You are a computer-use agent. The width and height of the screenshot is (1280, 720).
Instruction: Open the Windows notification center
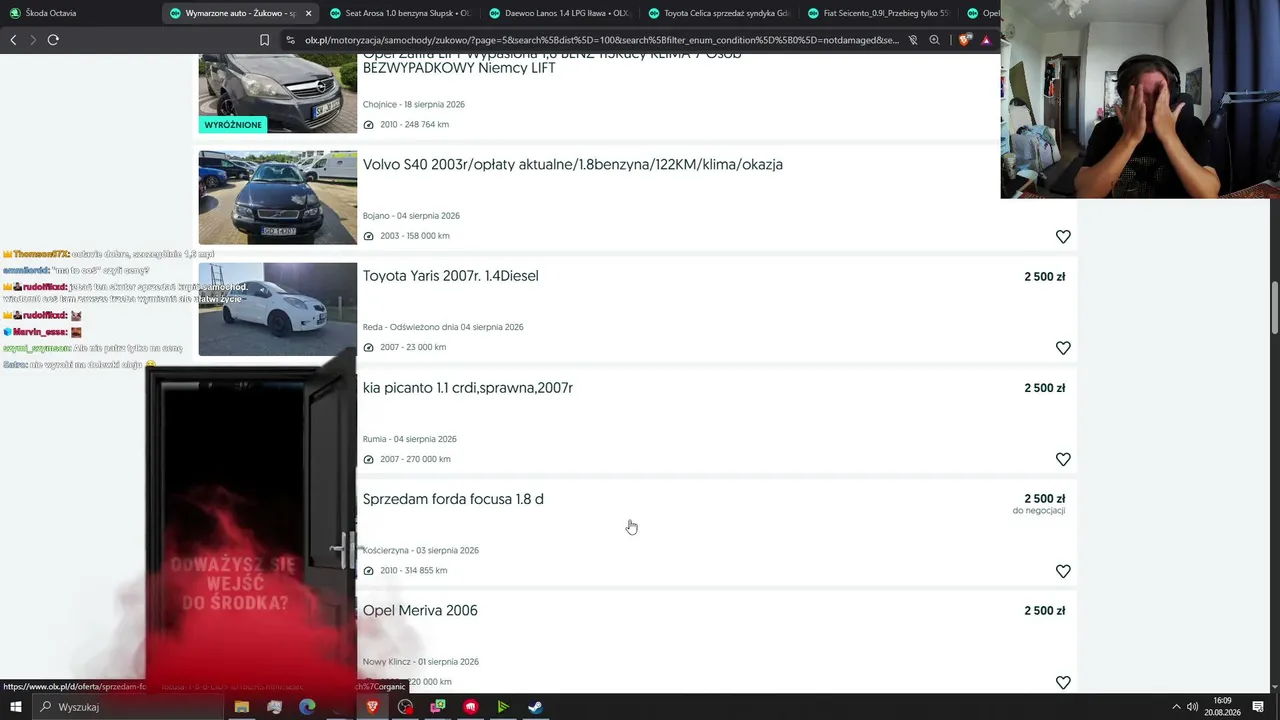coord(1258,707)
